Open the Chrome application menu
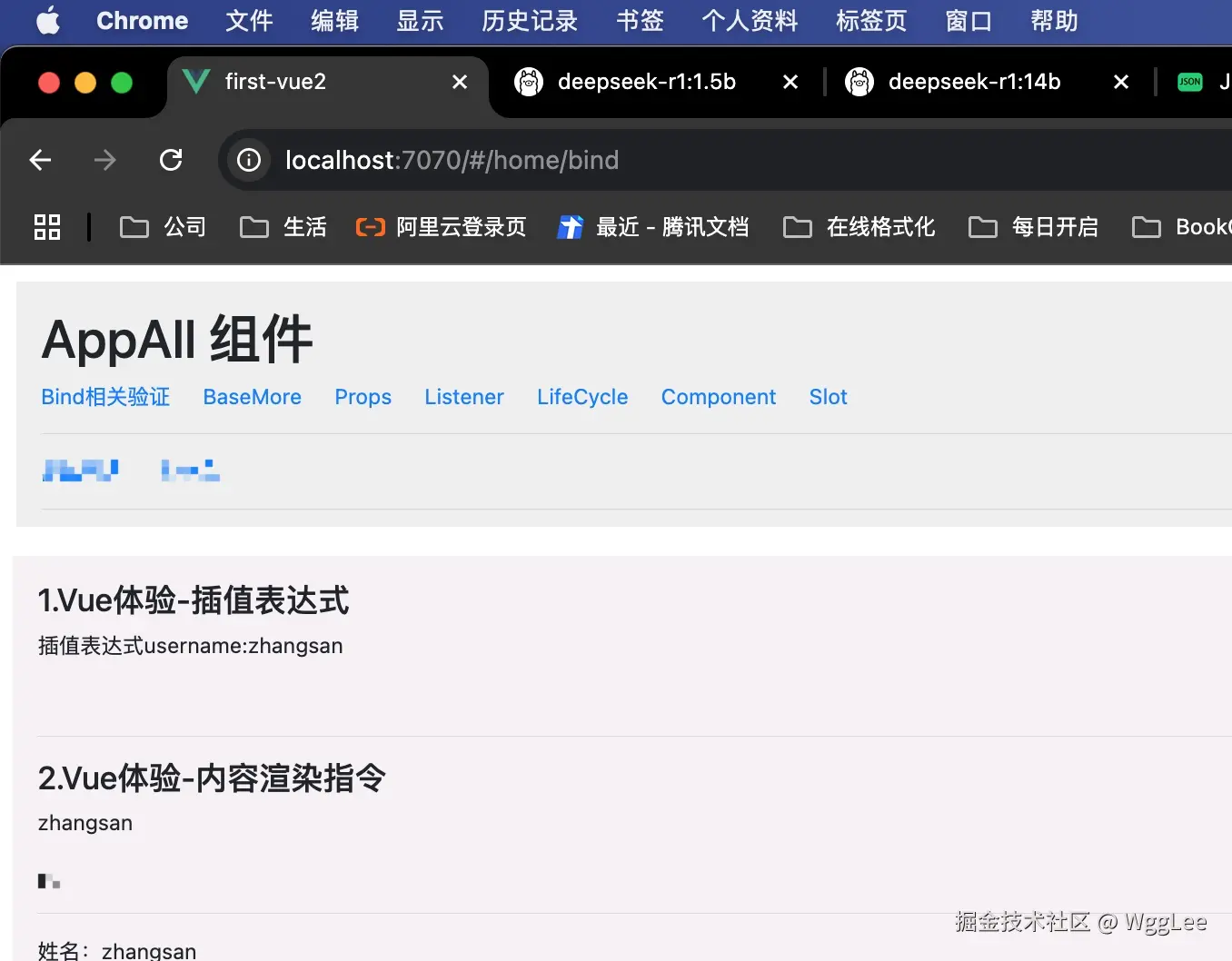This screenshot has width=1232, height=961. (x=142, y=21)
